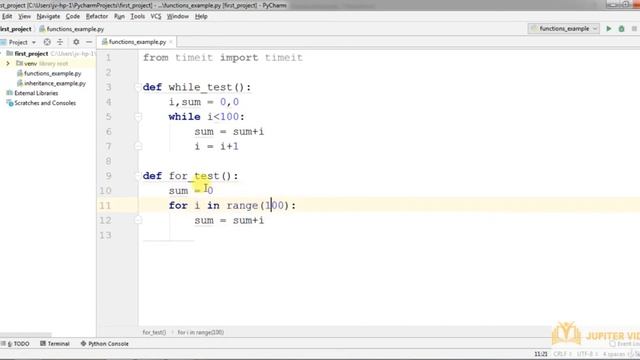Screen dimensions: 640x360
Task: Click cursor position 11:21 in status bar
Action: tap(541, 354)
